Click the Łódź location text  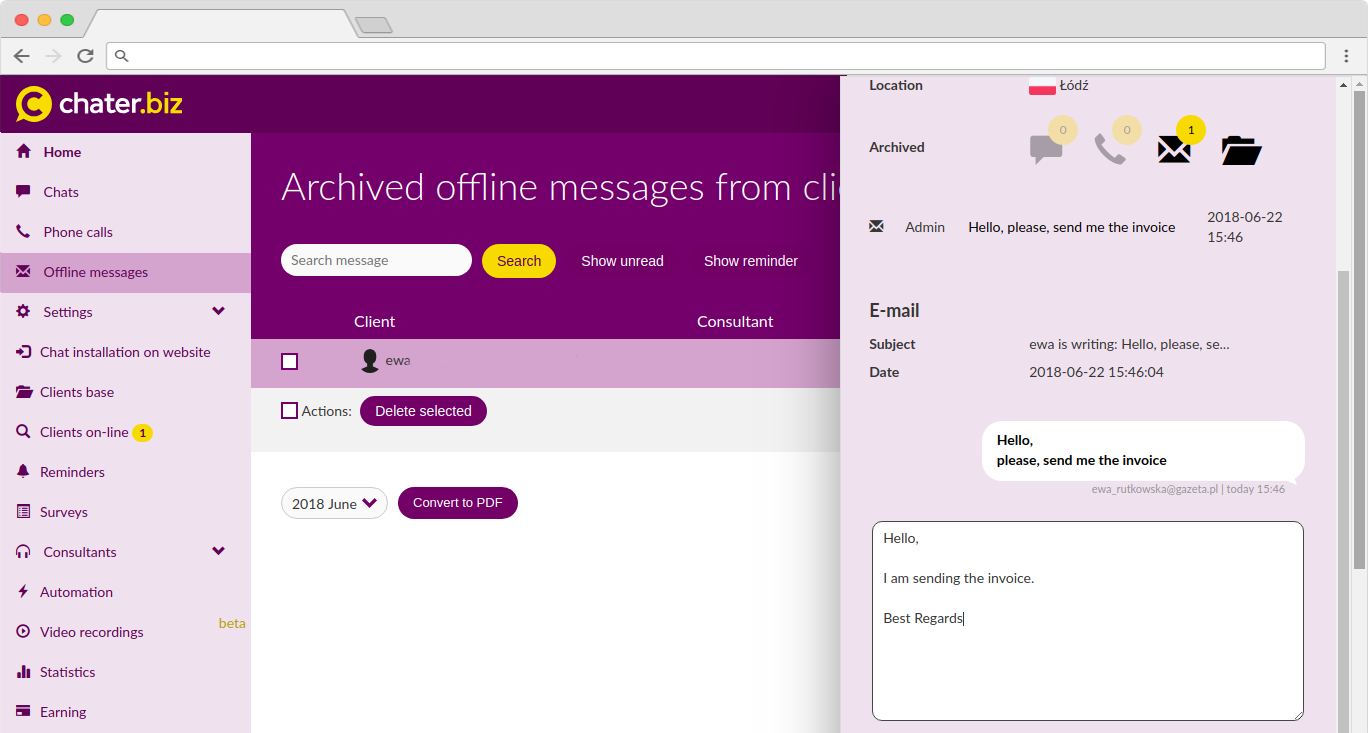click(1074, 85)
